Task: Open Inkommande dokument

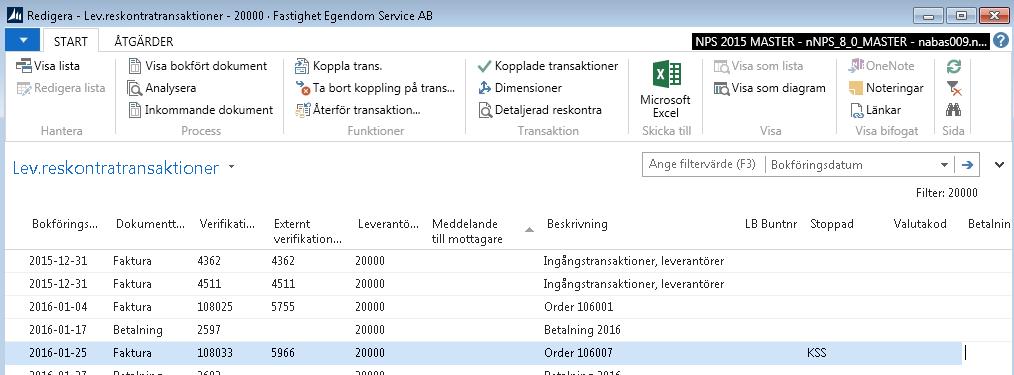Action: pyautogui.click(x=200, y=110)
